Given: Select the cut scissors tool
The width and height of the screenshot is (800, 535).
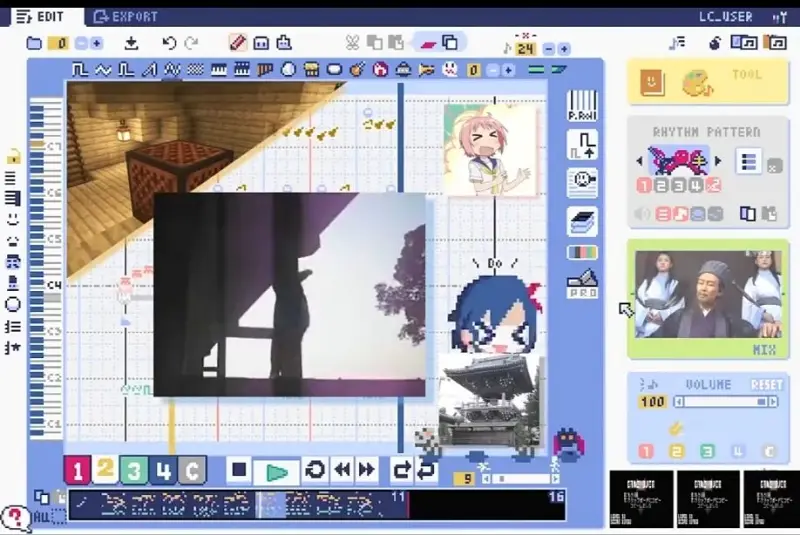Looking at the screenshot, I should (x=352, y=43).
